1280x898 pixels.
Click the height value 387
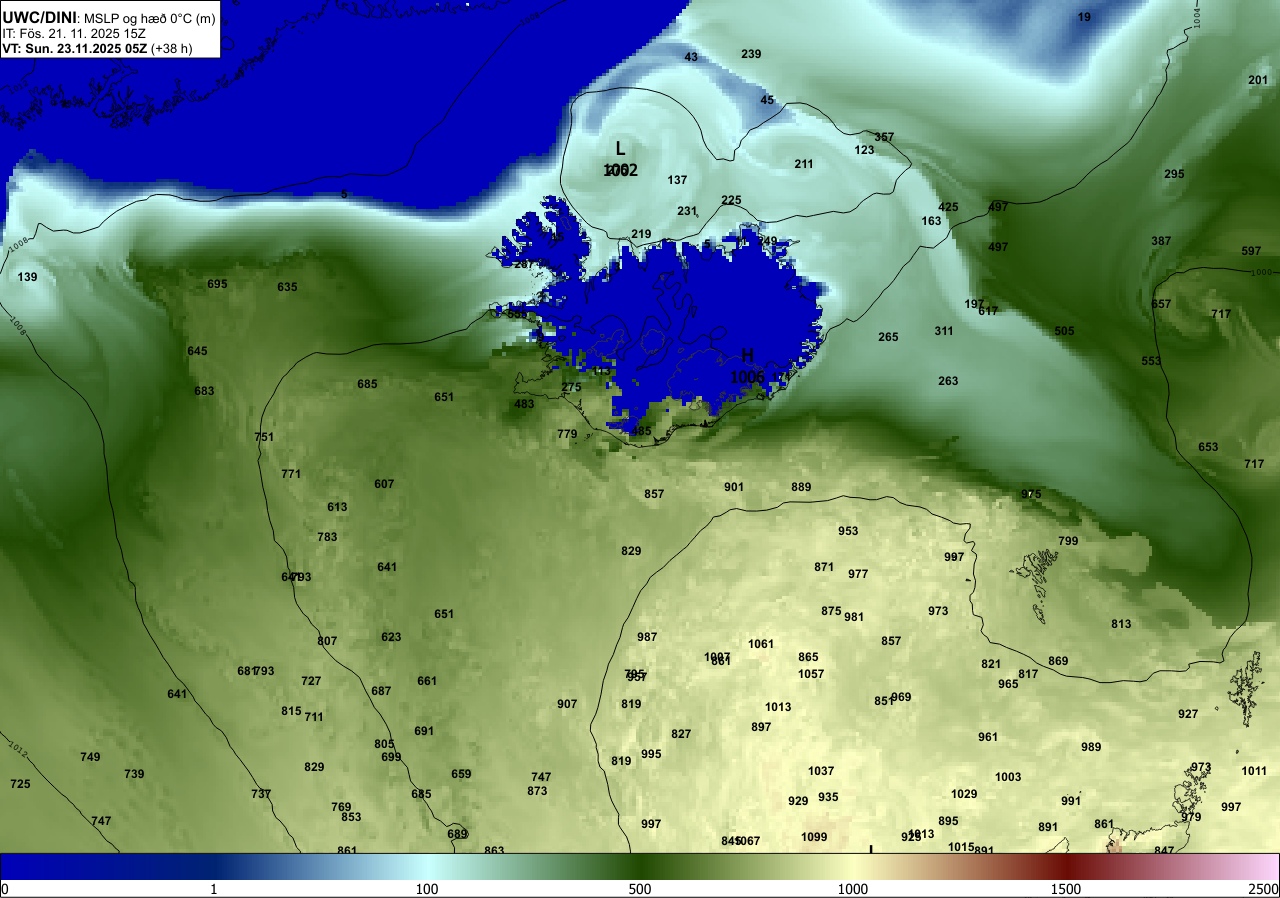(x=1161, y=241)
